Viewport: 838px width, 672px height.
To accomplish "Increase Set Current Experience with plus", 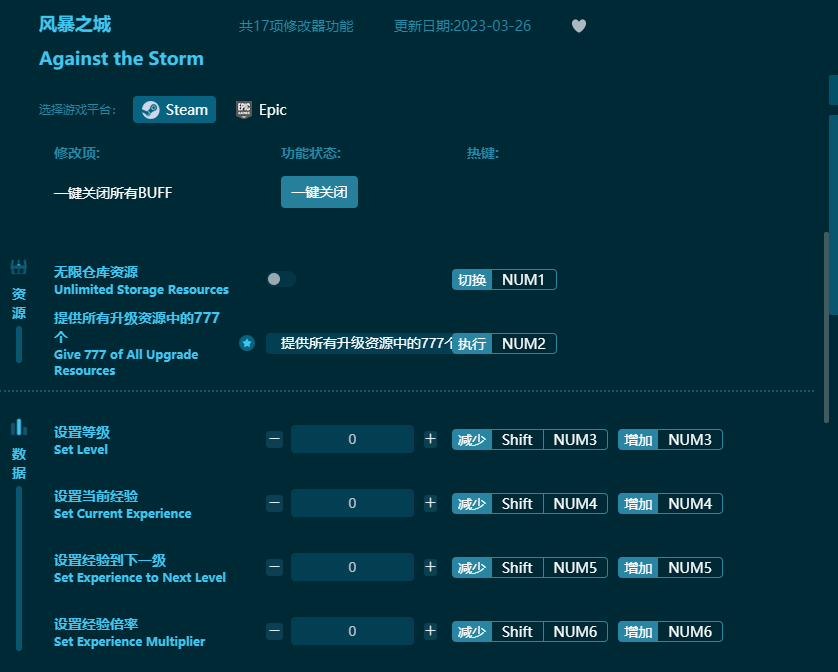I will coord(430,503).
